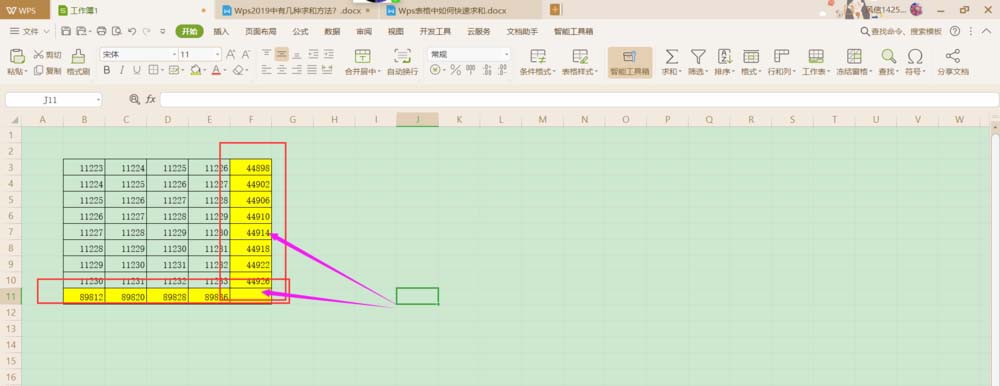Viewport: 1000px width, 386px height.
Task: Open number format dropdown (常规)
Action: (507, 55)
